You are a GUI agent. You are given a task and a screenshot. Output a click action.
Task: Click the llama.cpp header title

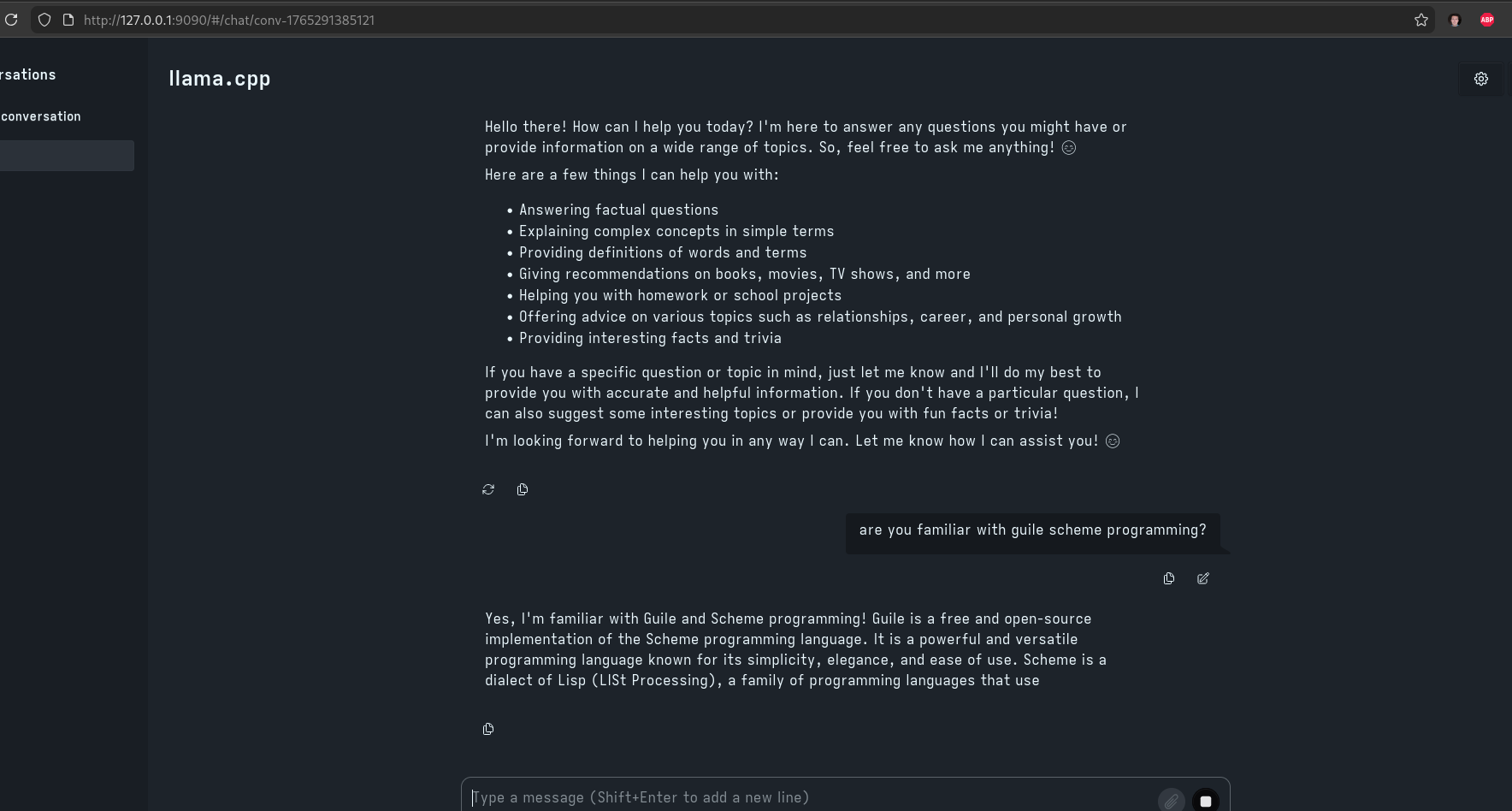pos(220,79)
